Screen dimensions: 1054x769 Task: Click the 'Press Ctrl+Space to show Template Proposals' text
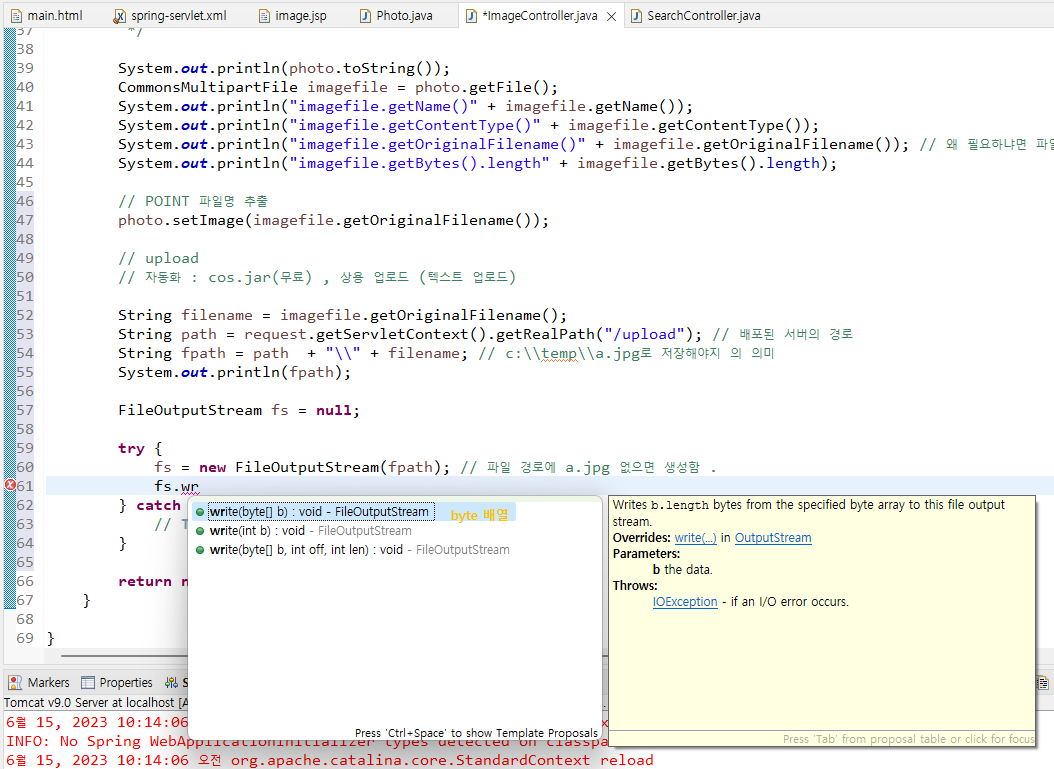pos(476,733)
